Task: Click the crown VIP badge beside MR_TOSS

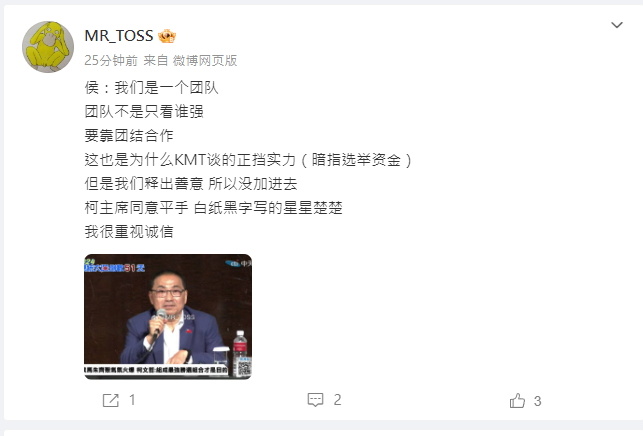Action: [167, 37]
